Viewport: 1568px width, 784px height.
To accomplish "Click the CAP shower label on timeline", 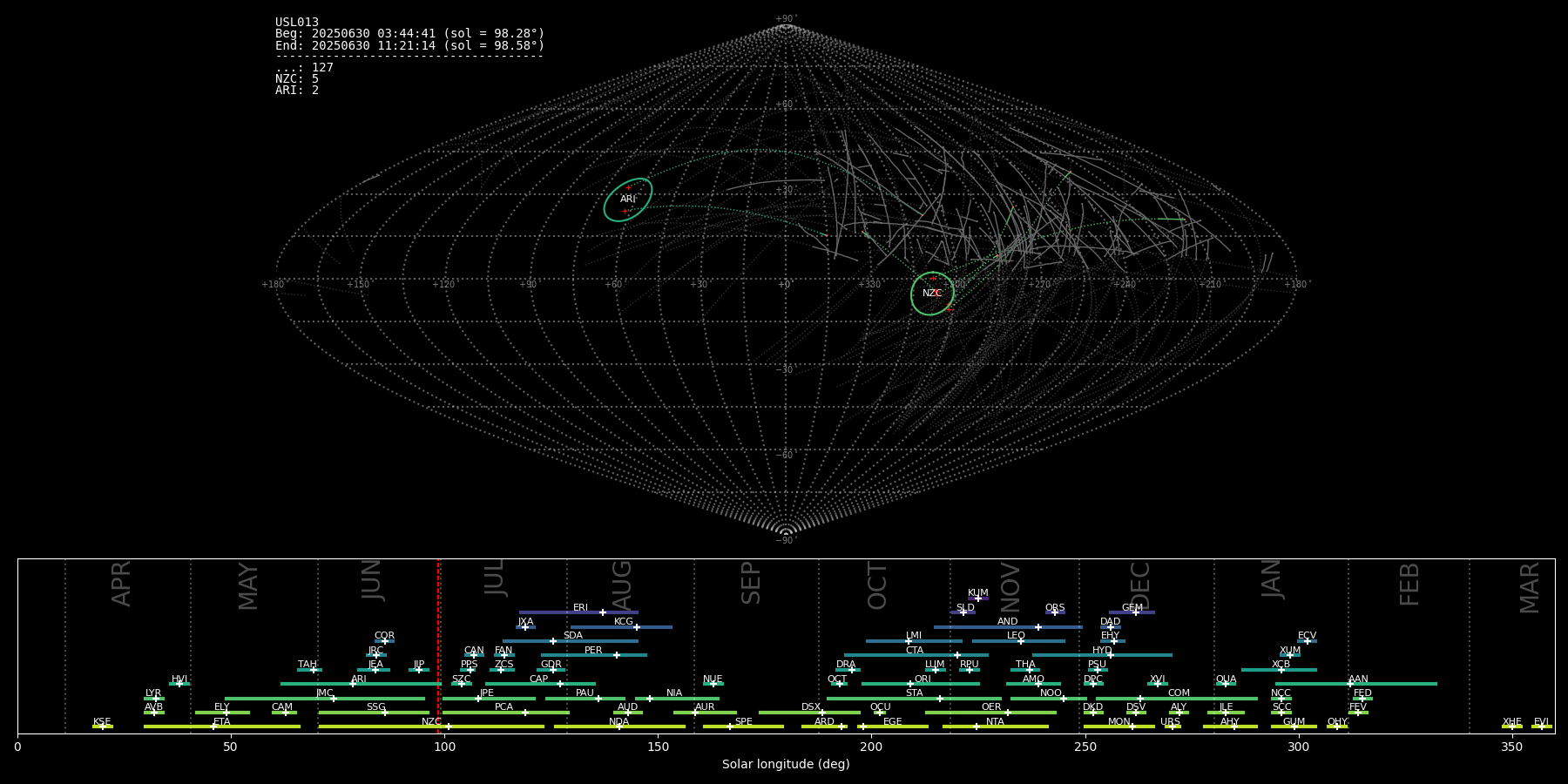I will click(538, 679).
